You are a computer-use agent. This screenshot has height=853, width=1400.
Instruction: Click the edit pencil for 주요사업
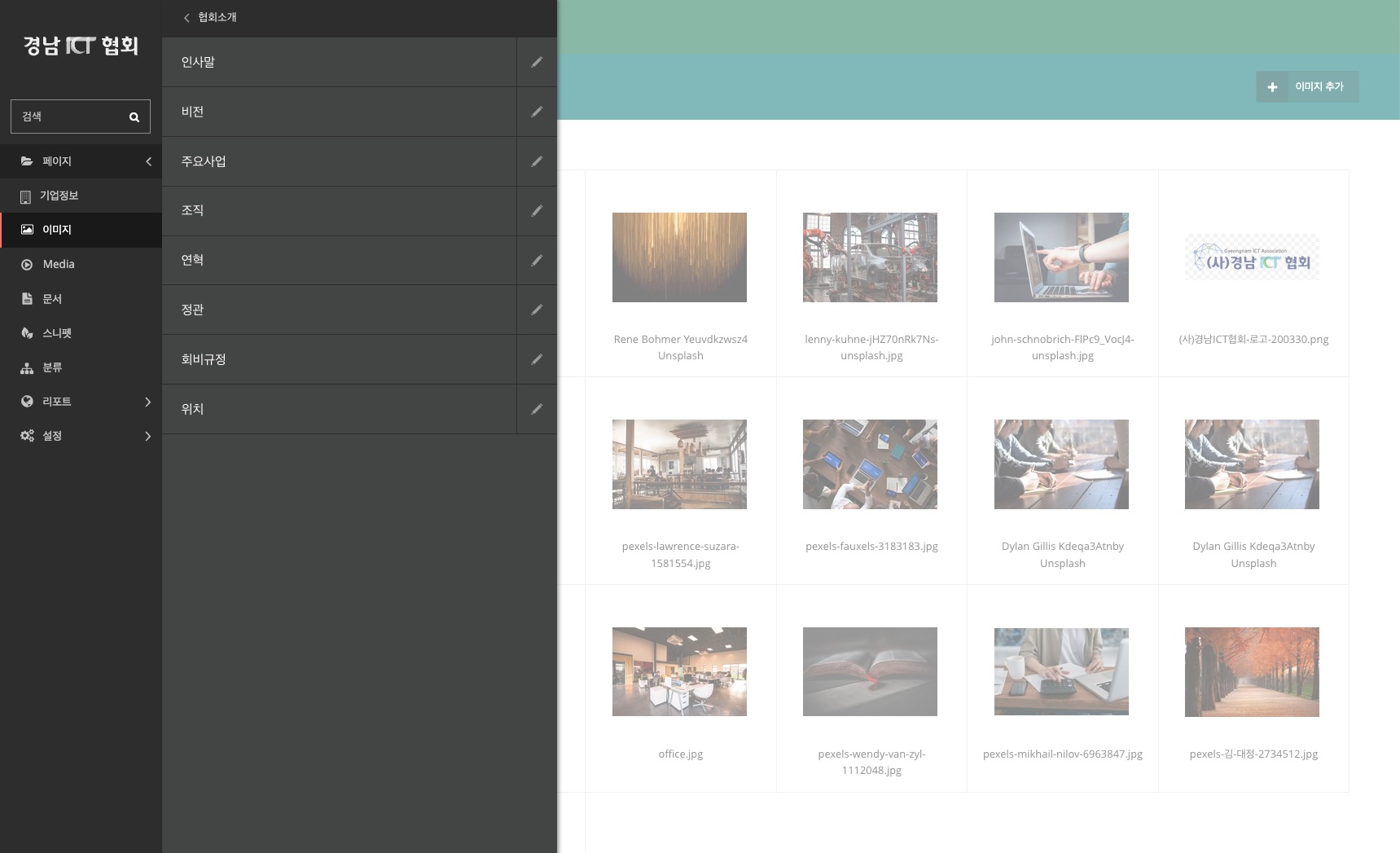537,161
